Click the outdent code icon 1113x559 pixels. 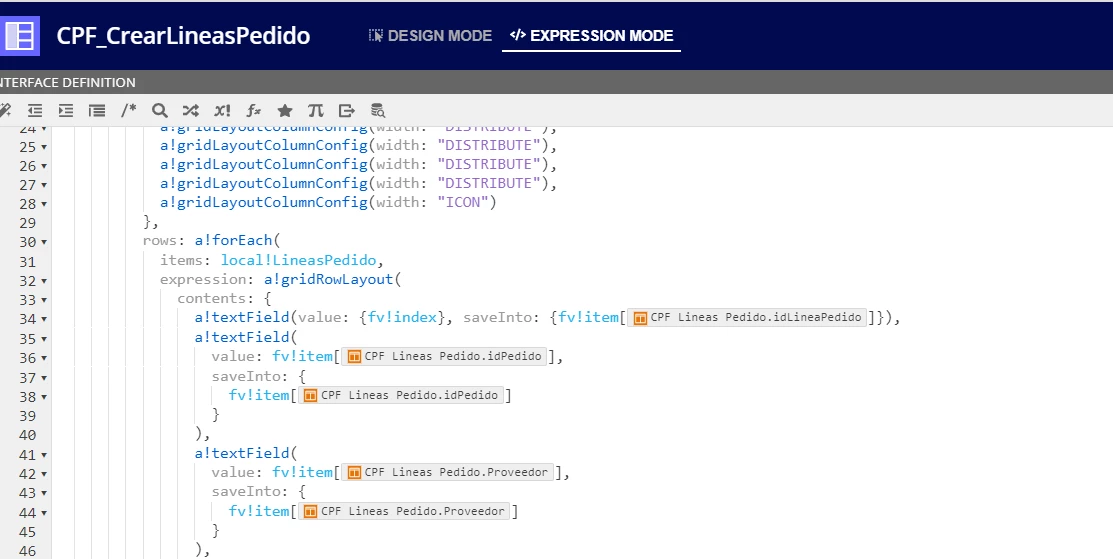point(35,111)
